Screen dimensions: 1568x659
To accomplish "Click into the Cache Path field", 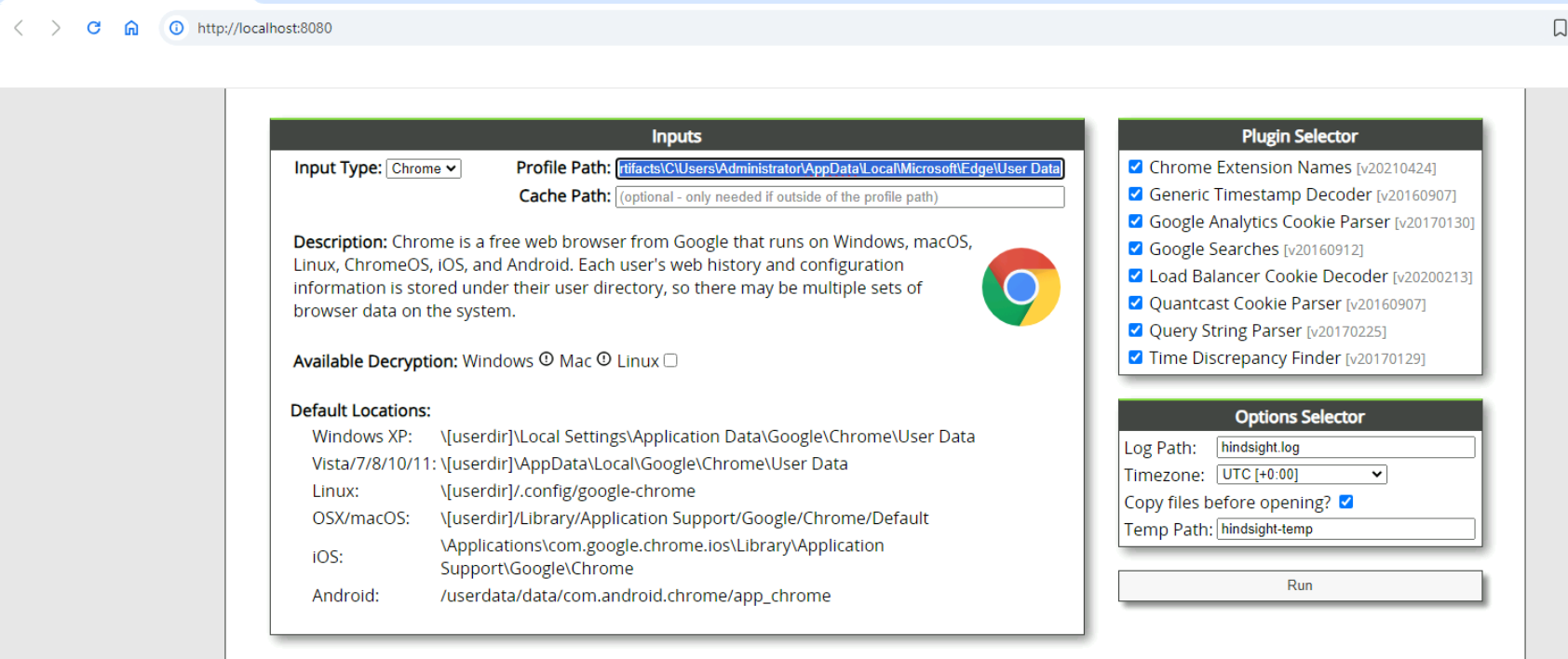I will pyautogui.click(x=839, y=196).
